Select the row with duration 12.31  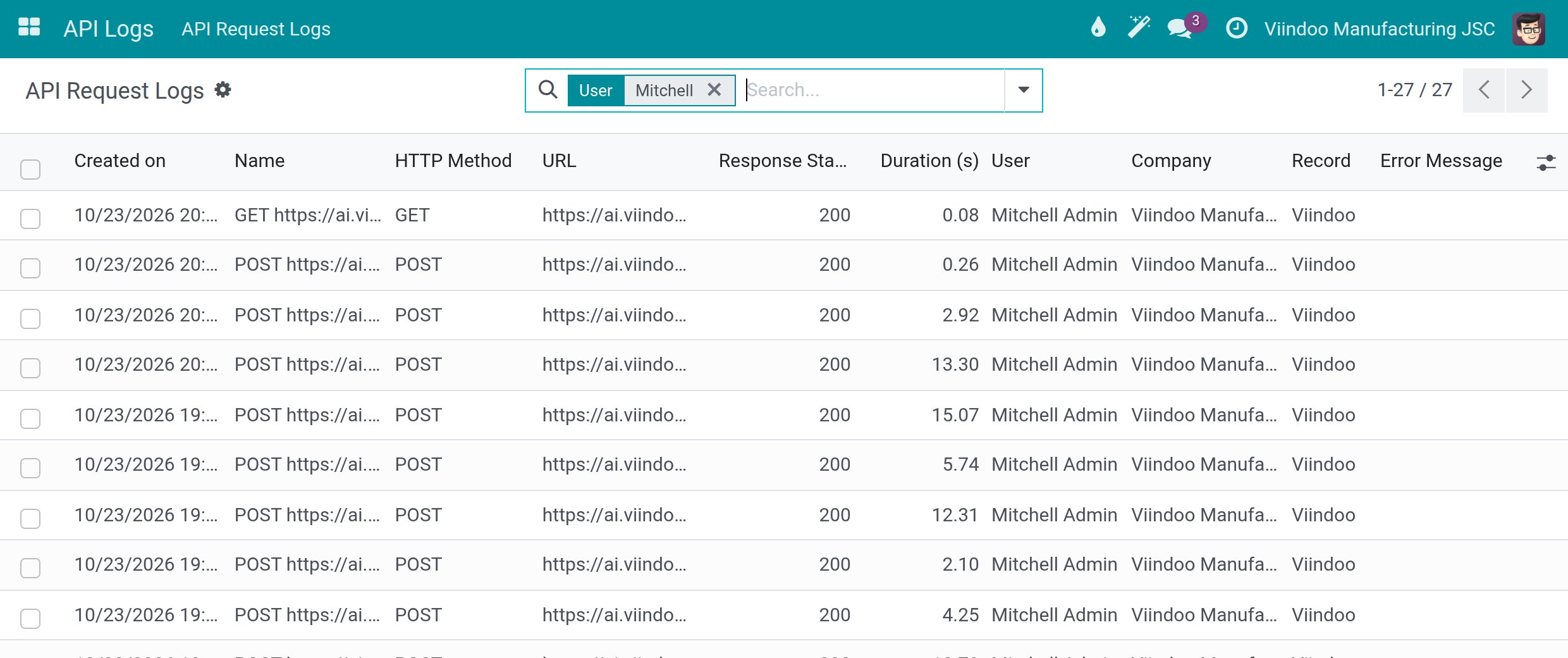30,518
